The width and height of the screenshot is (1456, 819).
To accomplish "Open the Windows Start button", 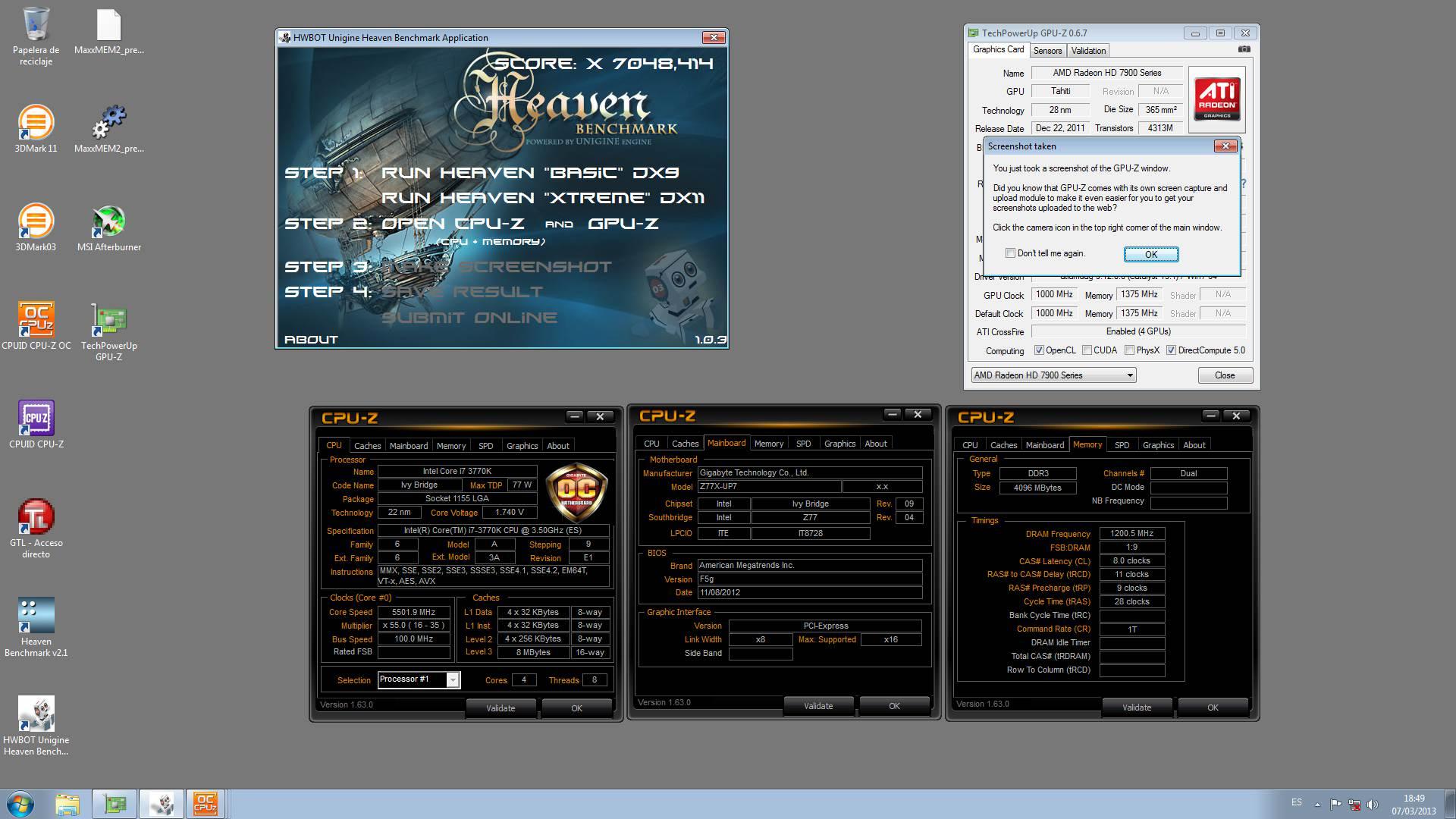I will coord(20,804).
